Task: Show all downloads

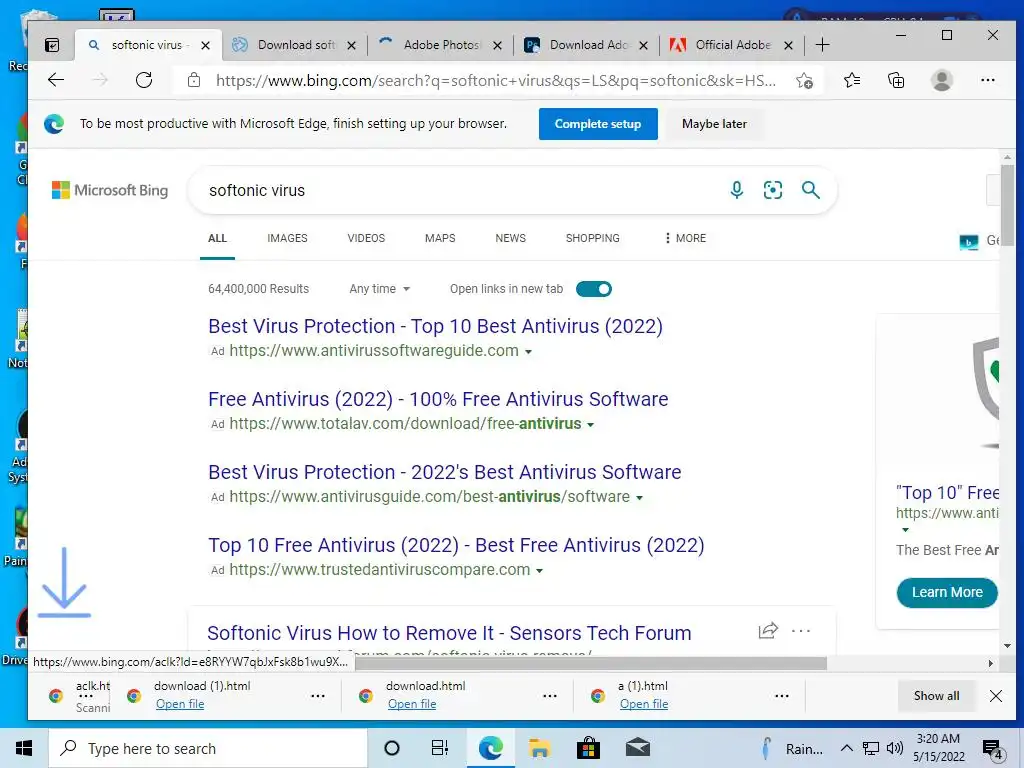Action: (936, 696)
